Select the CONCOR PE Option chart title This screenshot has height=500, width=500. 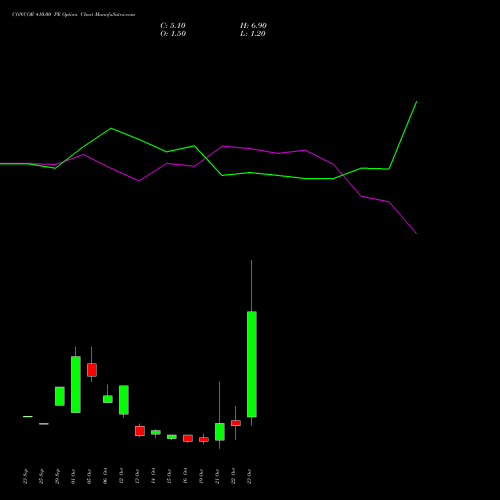click(73, 15)
